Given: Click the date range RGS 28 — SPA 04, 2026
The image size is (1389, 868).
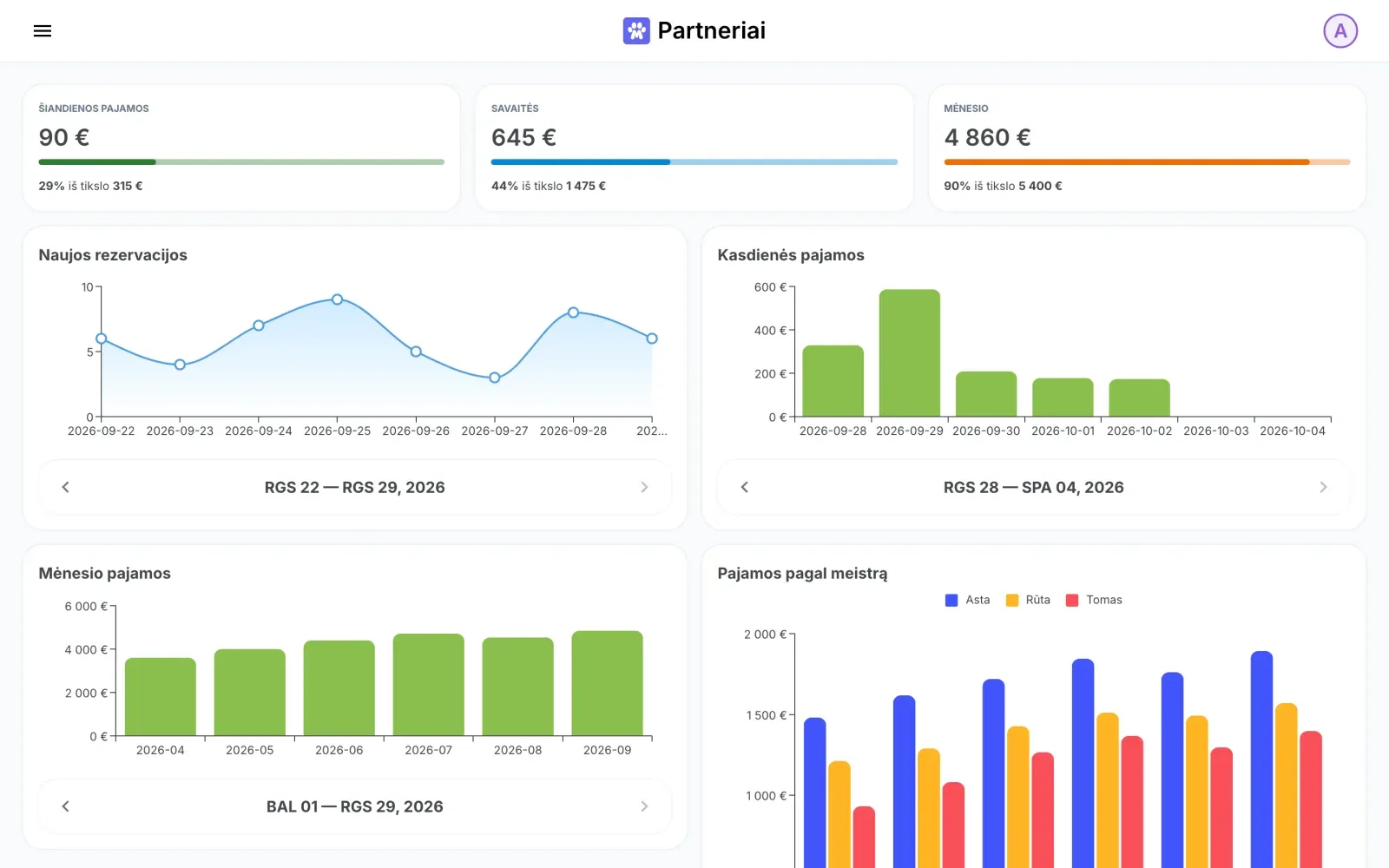Looking at the screenshot, I should point(1034,487).
